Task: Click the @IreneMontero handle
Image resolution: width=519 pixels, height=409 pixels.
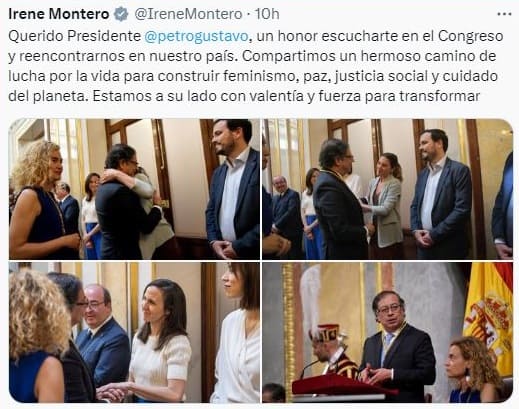Action: pyautogui.click(x=188, y=14)
